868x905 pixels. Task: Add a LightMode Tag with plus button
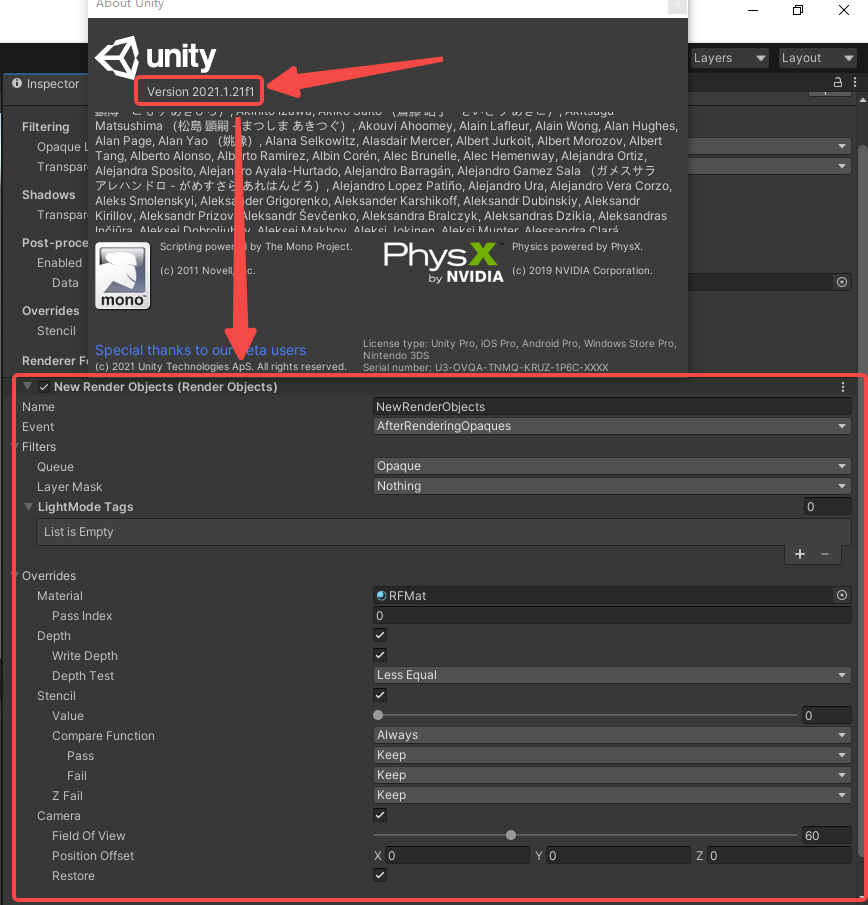799,554
